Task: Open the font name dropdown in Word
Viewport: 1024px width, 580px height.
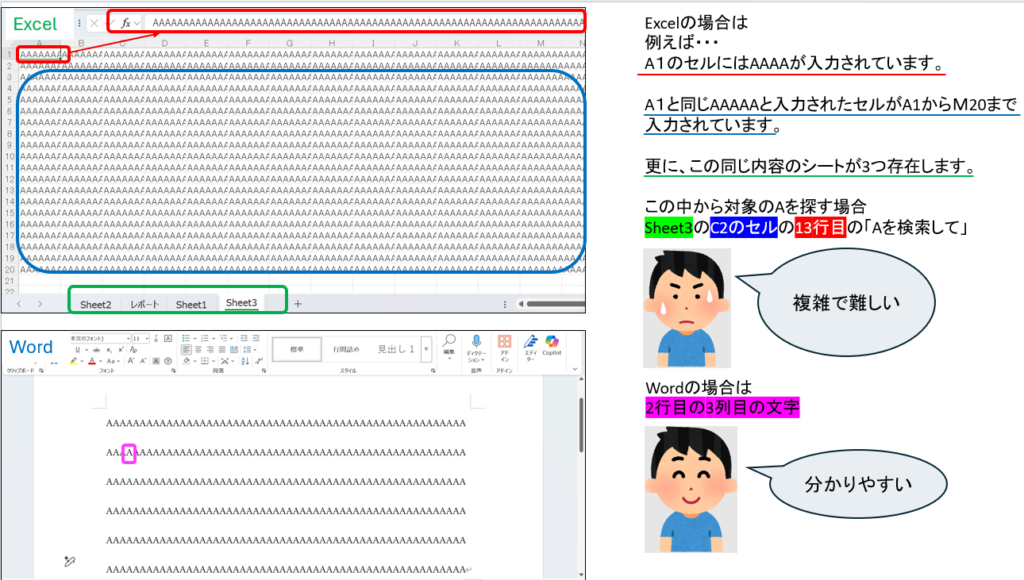Action: (x=100, y=339)
